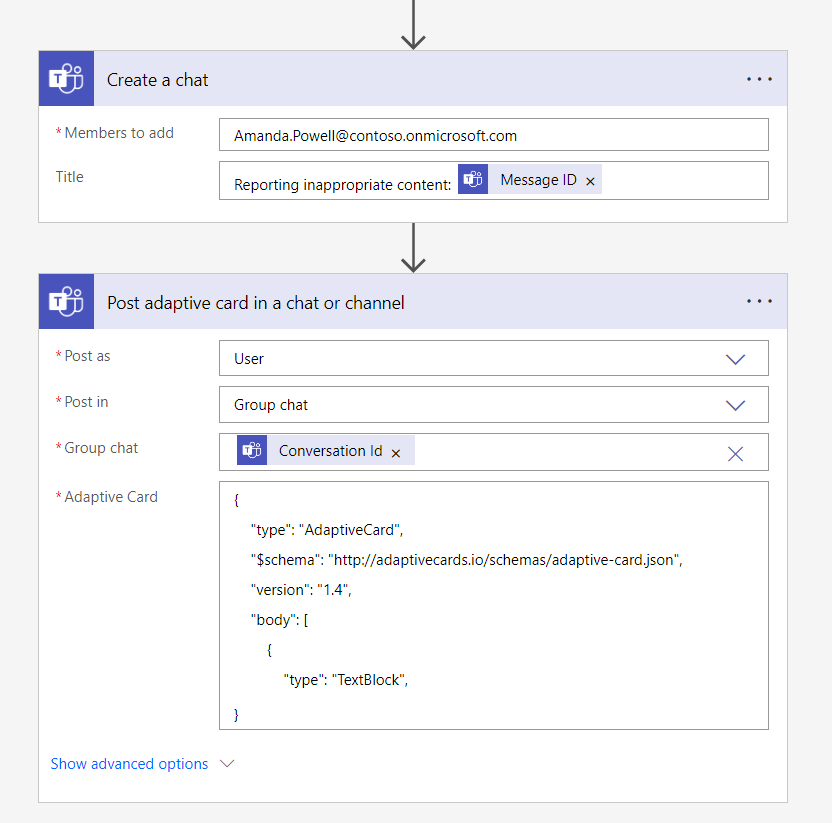Click the Teams icon on Post adaptive card
Viewport: 832px width, 823px height.
(x=67, y=302)
